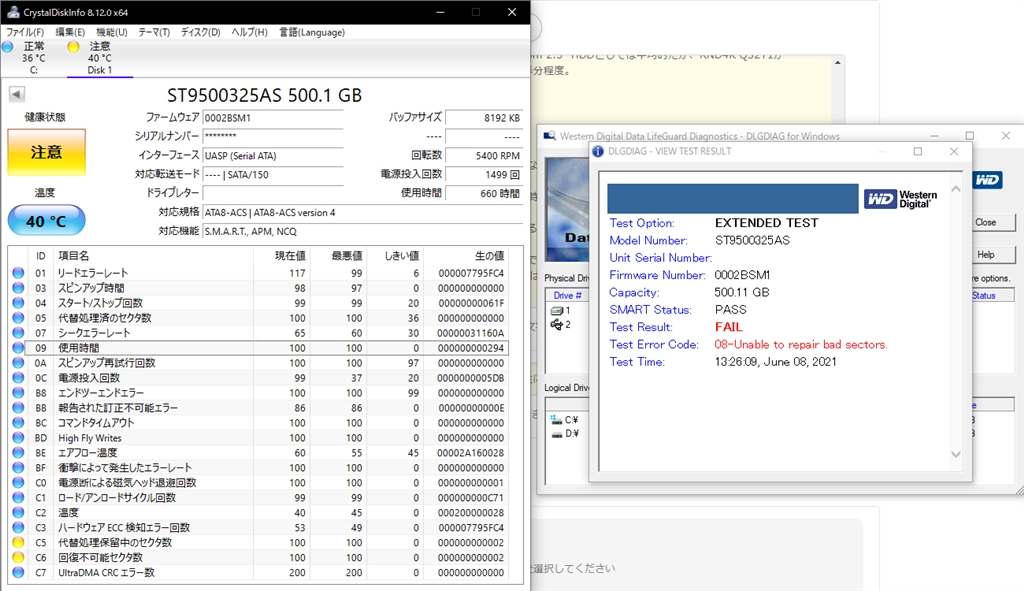This screenshot has height=591, width=1024.
Task: Click the 対応機能 field S.M.A.R.T., APM, NCQ
Action: pos(362,231)
